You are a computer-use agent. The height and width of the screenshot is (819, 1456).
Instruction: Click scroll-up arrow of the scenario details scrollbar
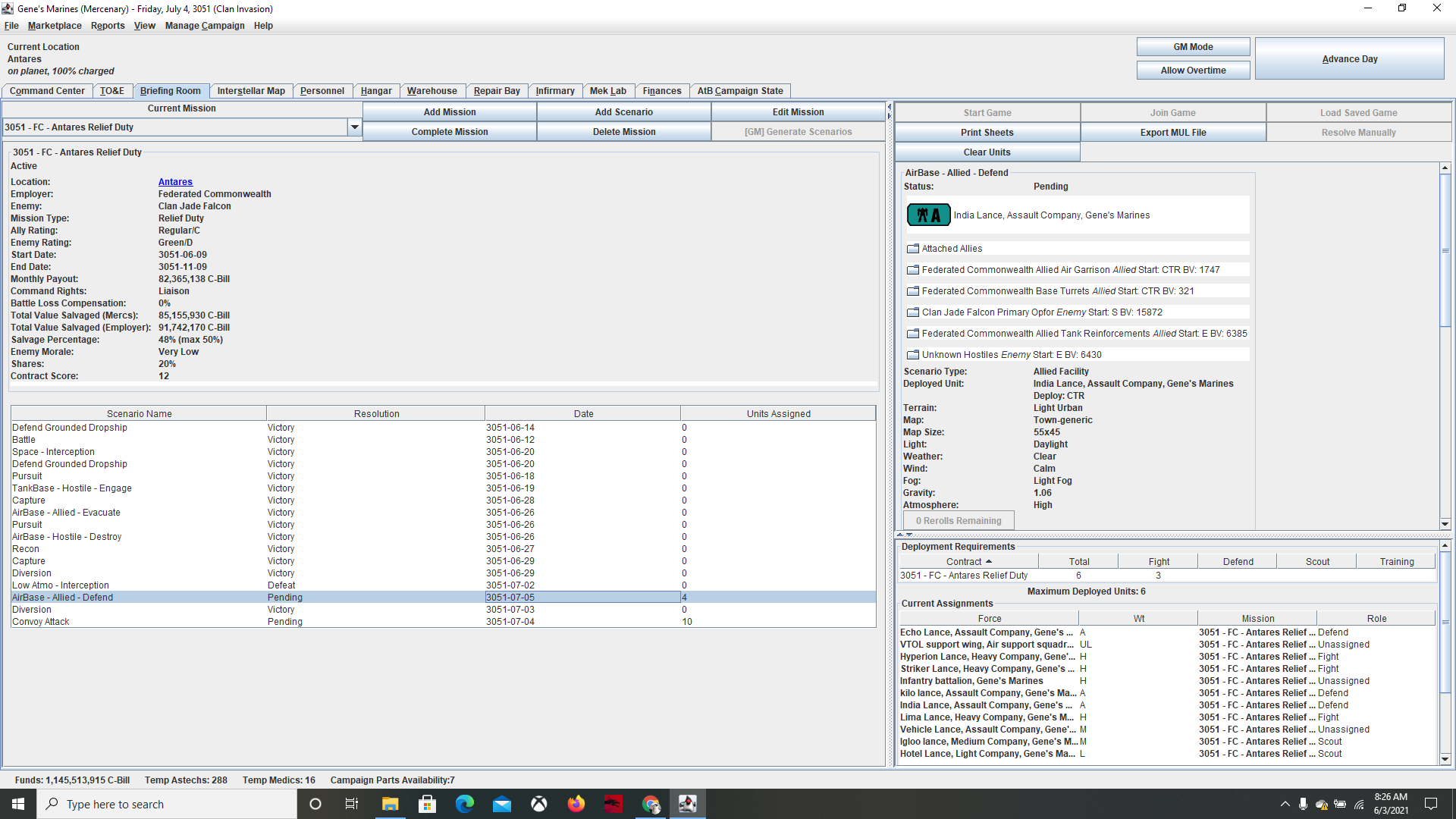(1445, 168)
